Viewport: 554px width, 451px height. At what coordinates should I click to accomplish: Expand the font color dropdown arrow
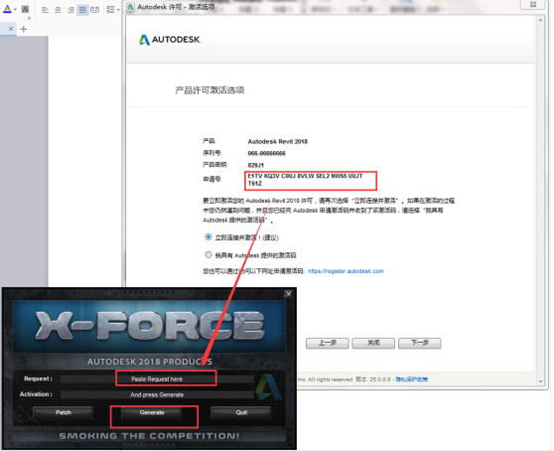point(15,10)
